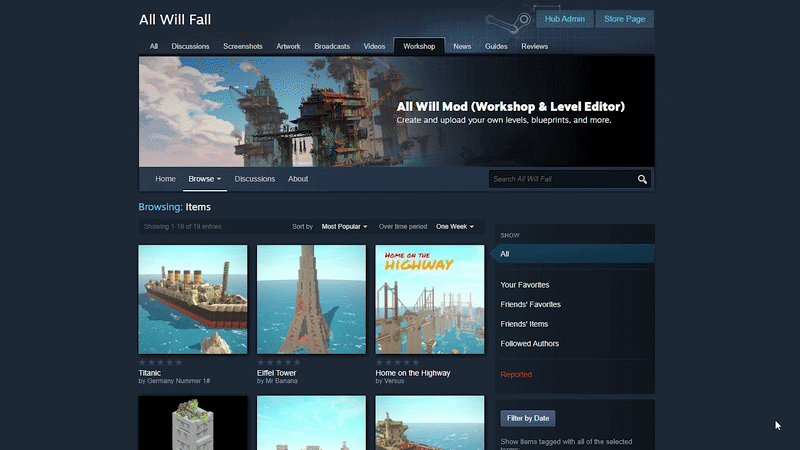Switch to the All hub tab
This screenshot has width=800, height=450.
154,46
